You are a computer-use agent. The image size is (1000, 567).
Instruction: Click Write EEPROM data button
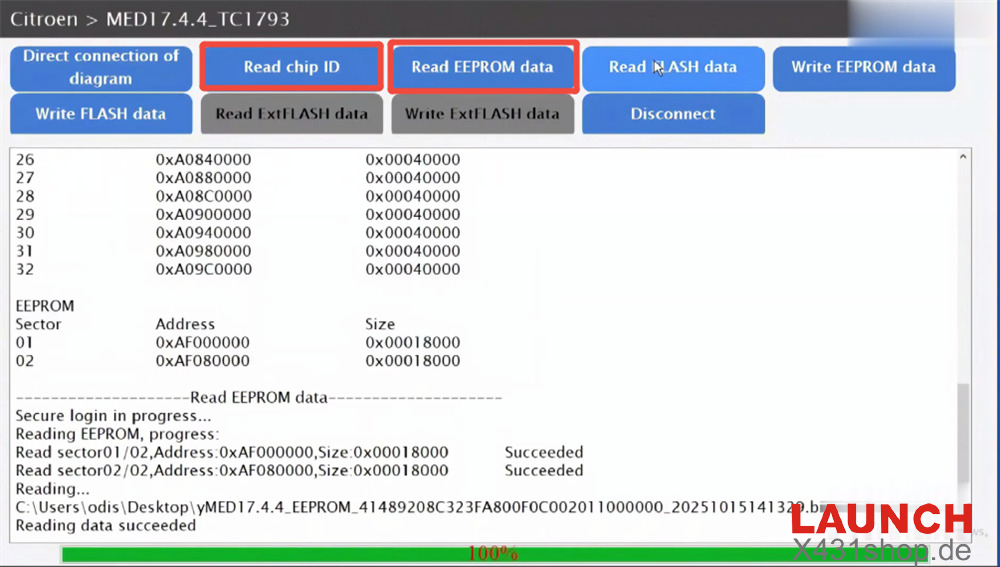point(864,68)
